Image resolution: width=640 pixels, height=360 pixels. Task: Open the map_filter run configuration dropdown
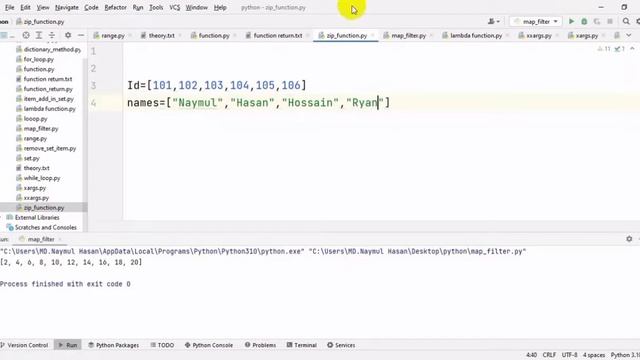click(x=536, y=21)
